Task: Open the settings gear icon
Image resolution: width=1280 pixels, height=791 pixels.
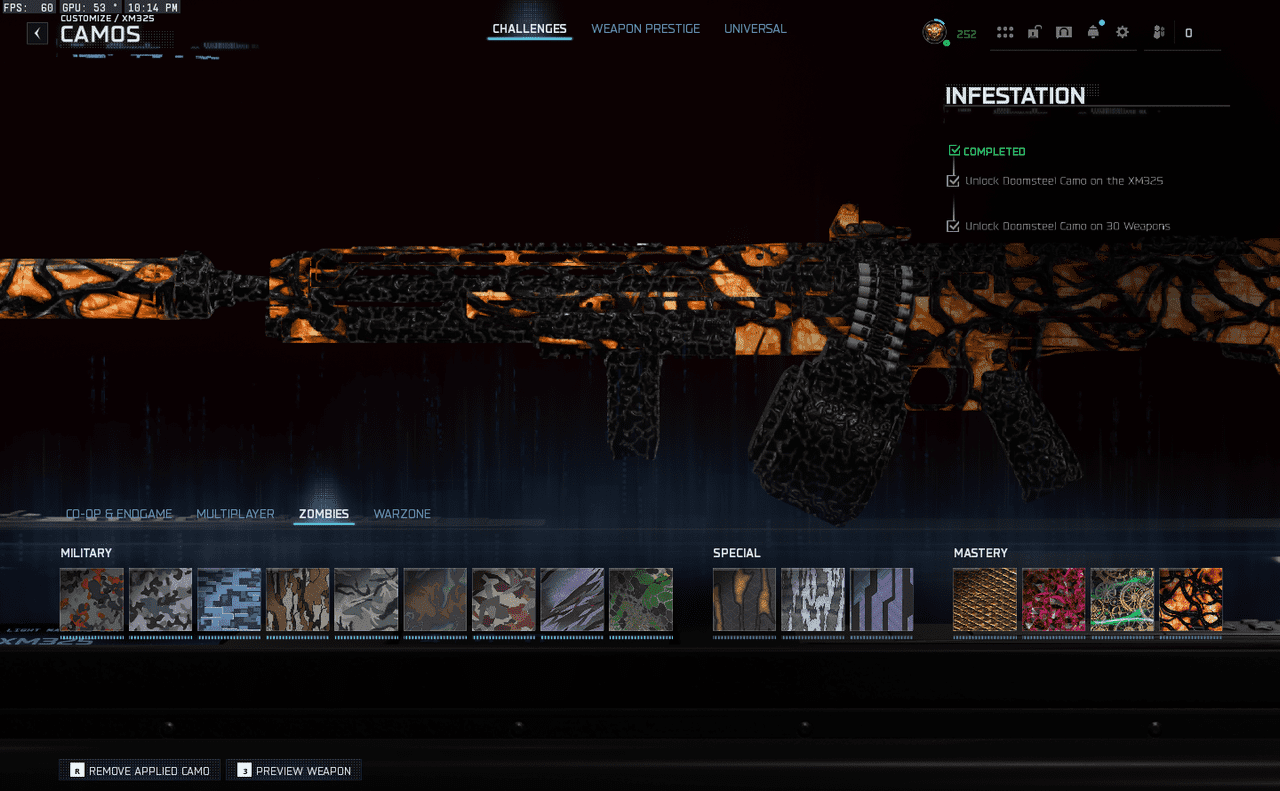Action: pyautogui.click(x=1122, y=33)
